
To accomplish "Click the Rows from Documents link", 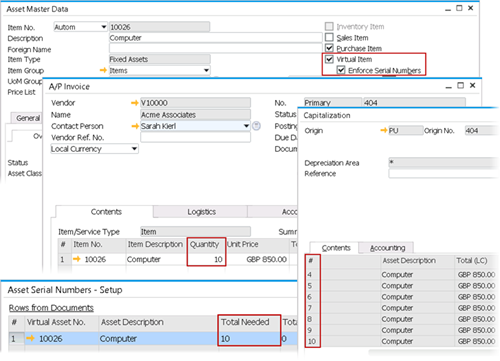I will point(51,308).
